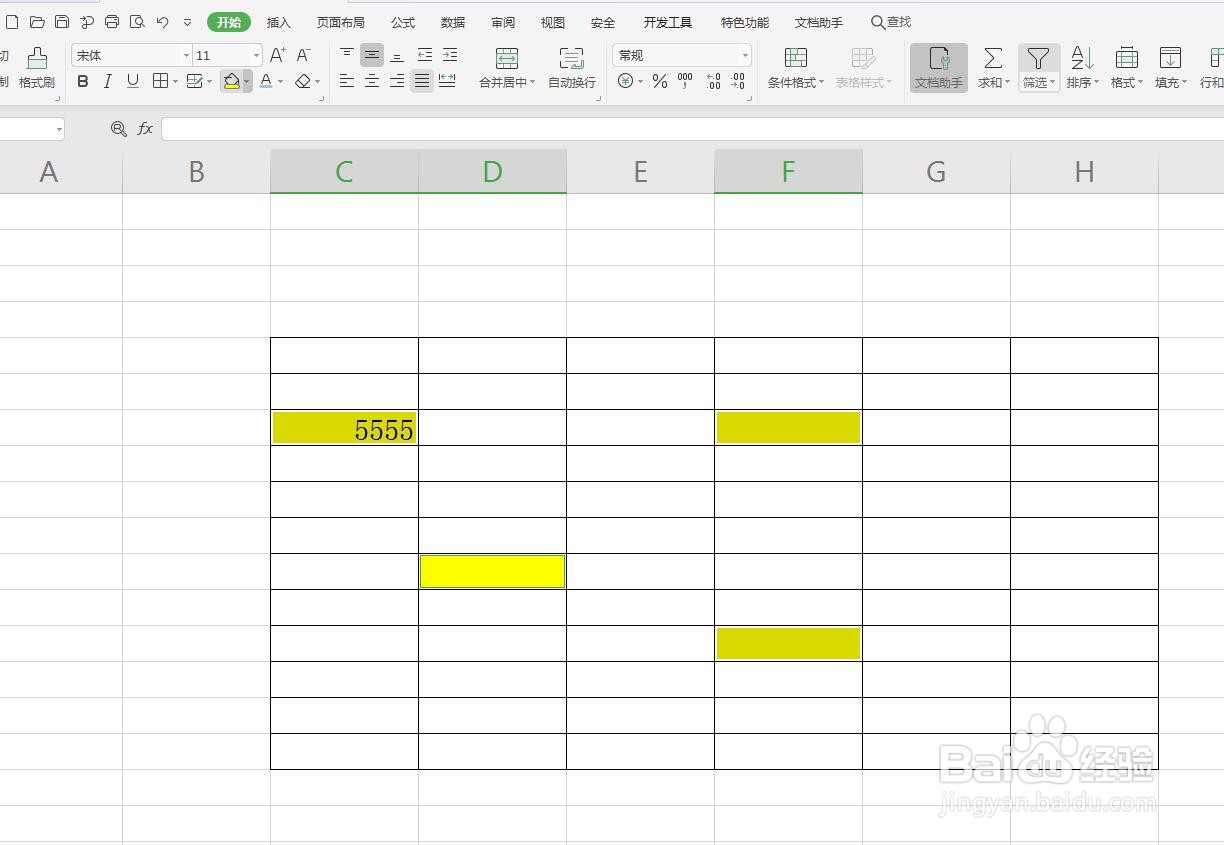Image resolution: width=1224 pixels, height=845 pixels.
Task: Create a new blank document icon
Action: click(x=12, y=22)
